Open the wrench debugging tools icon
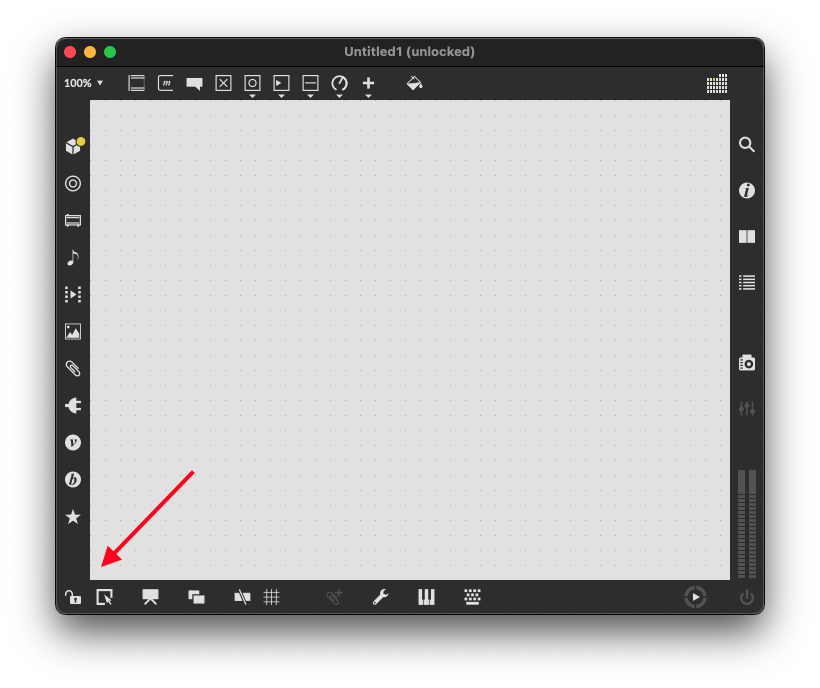Viewport: 820px width, 688px height. tap(380, 597)
